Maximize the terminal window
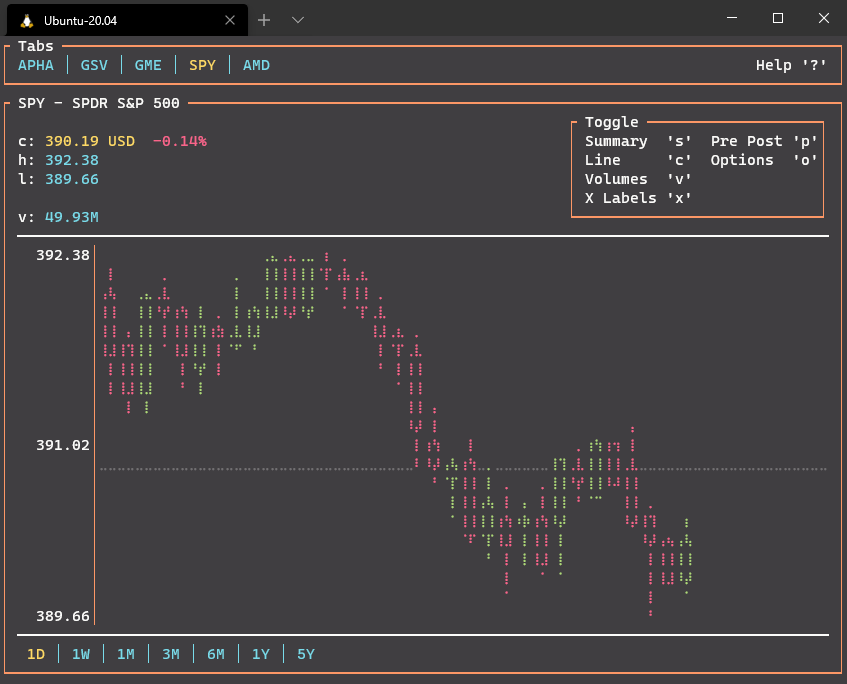The height and width of the screenshot is (684, 847). tap(778, 18)
